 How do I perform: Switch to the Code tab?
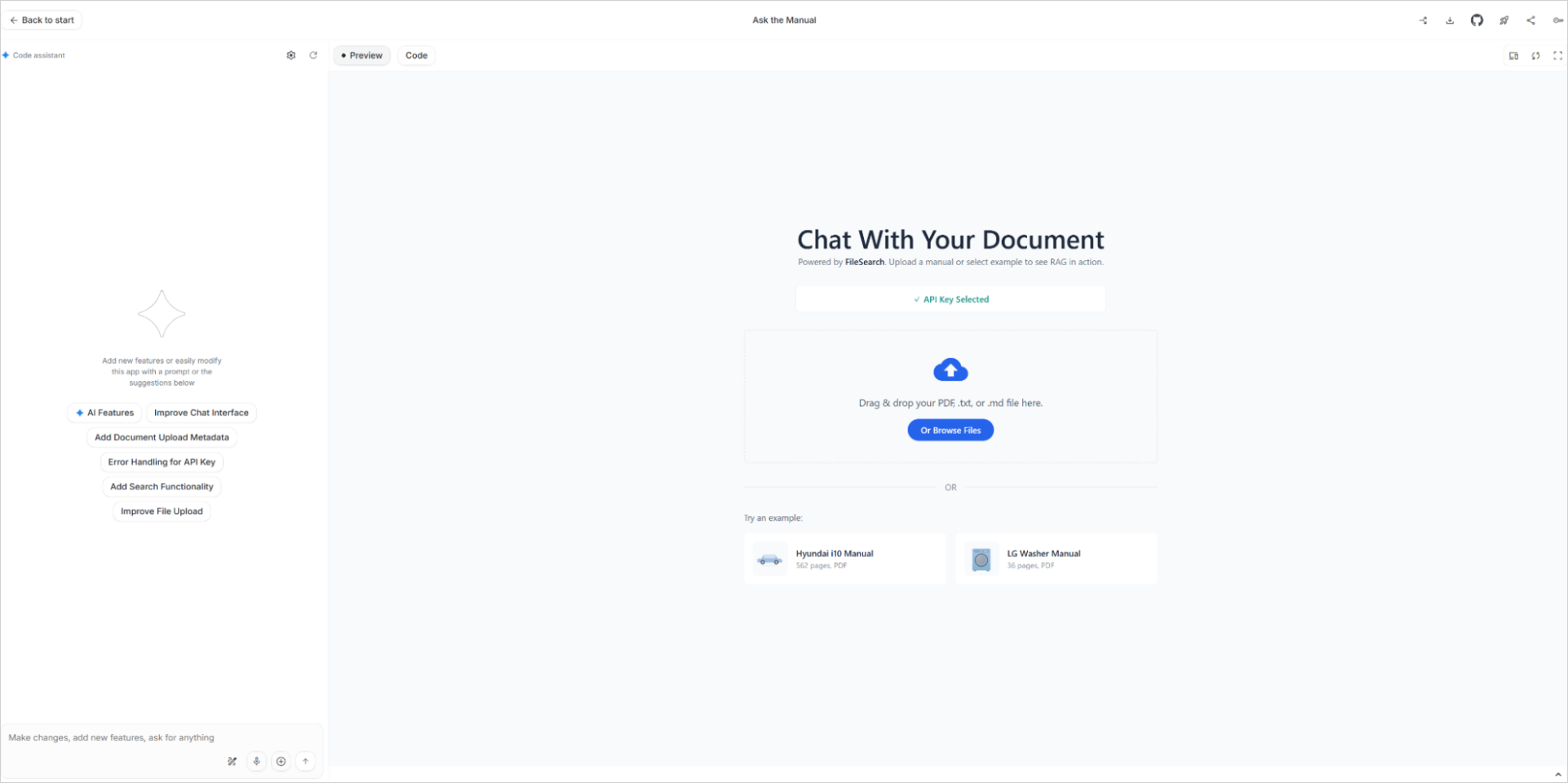tap(416, 55)
